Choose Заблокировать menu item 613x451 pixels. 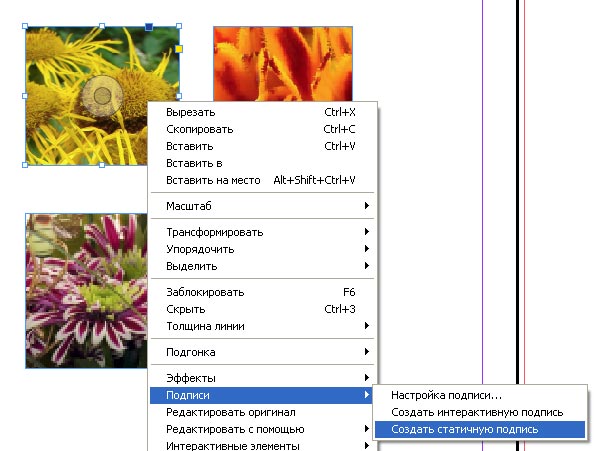pos(262,292)
